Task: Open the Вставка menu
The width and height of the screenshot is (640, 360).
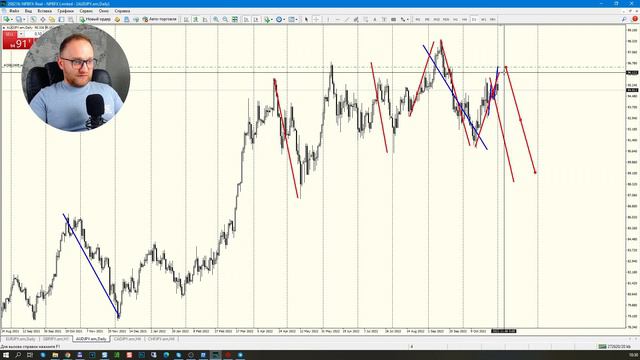Action: pyautogui.click(x=44, y=11)
